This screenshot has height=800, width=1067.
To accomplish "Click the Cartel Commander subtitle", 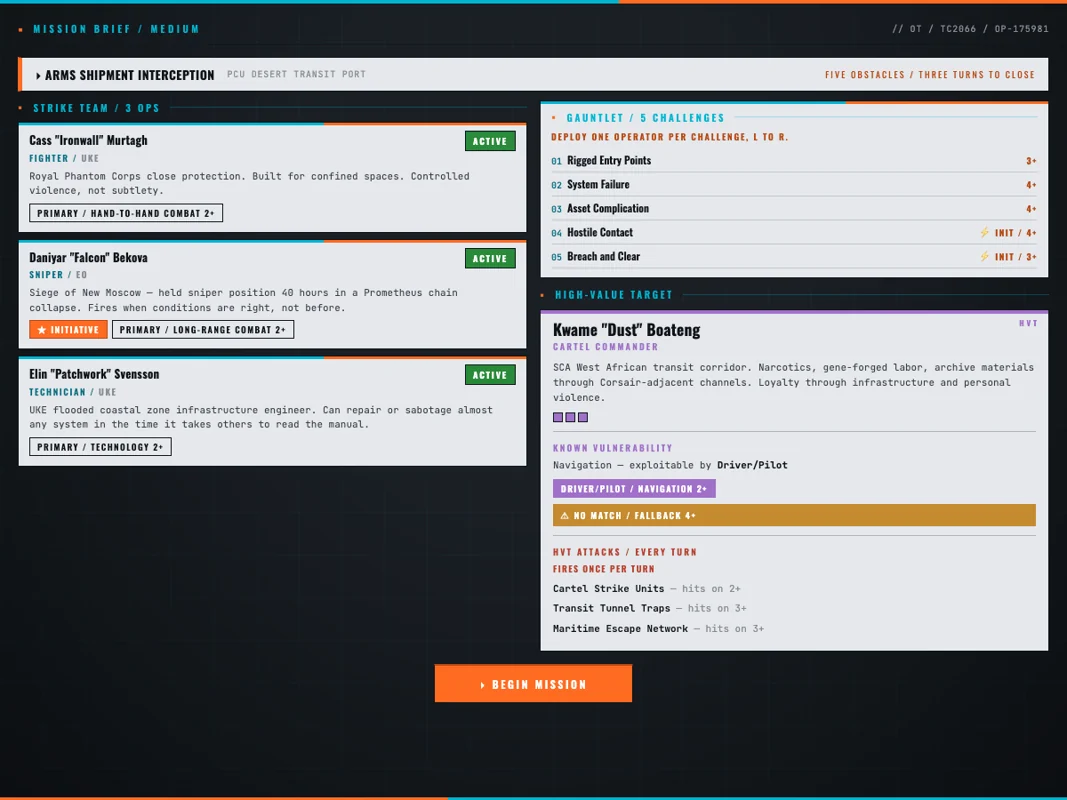I will tap(606, 347).
